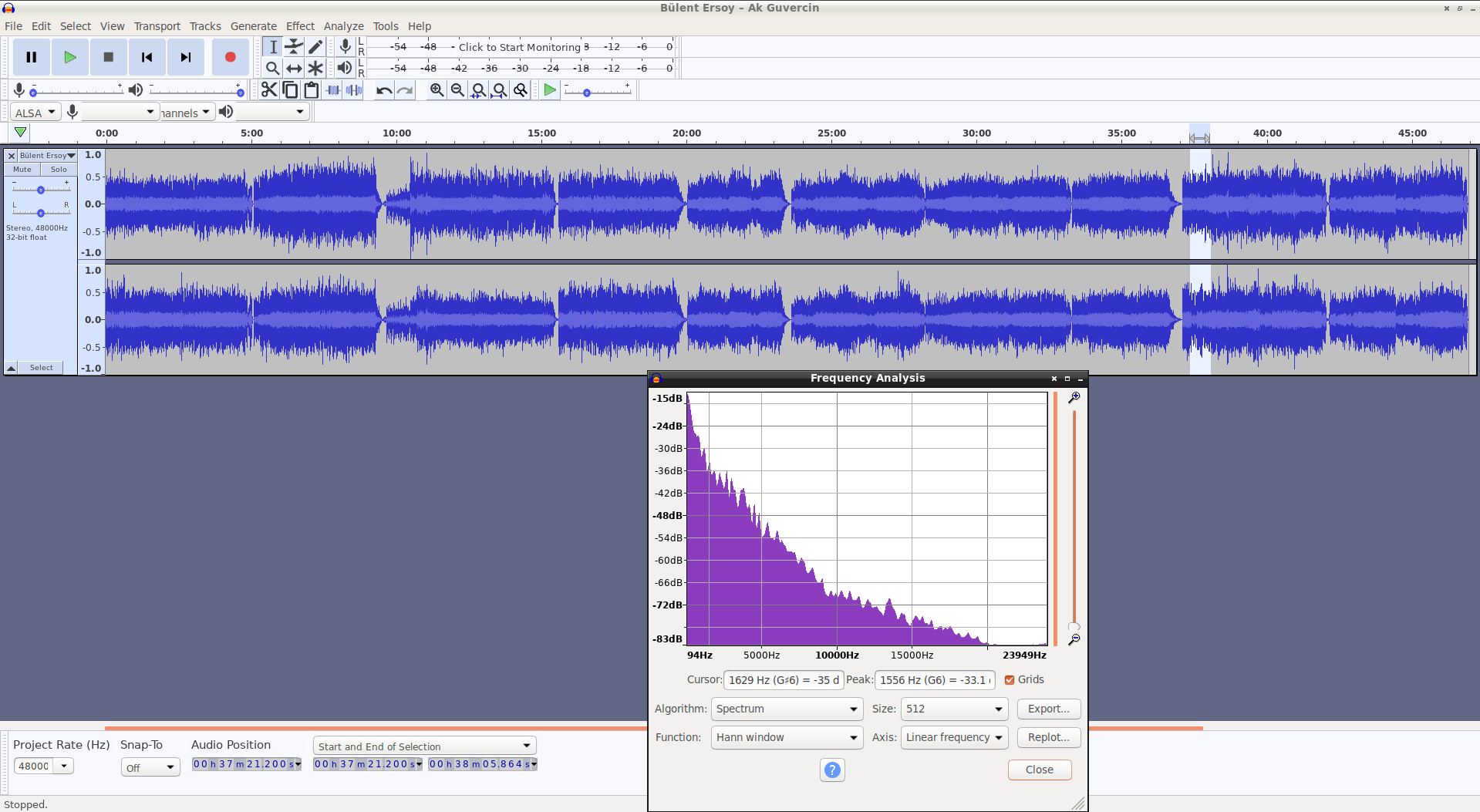Screen dimensions: 1480x812
Task: Open the Frequency Analysis help button
Action: pyautogui.click(x=832, y=770)
